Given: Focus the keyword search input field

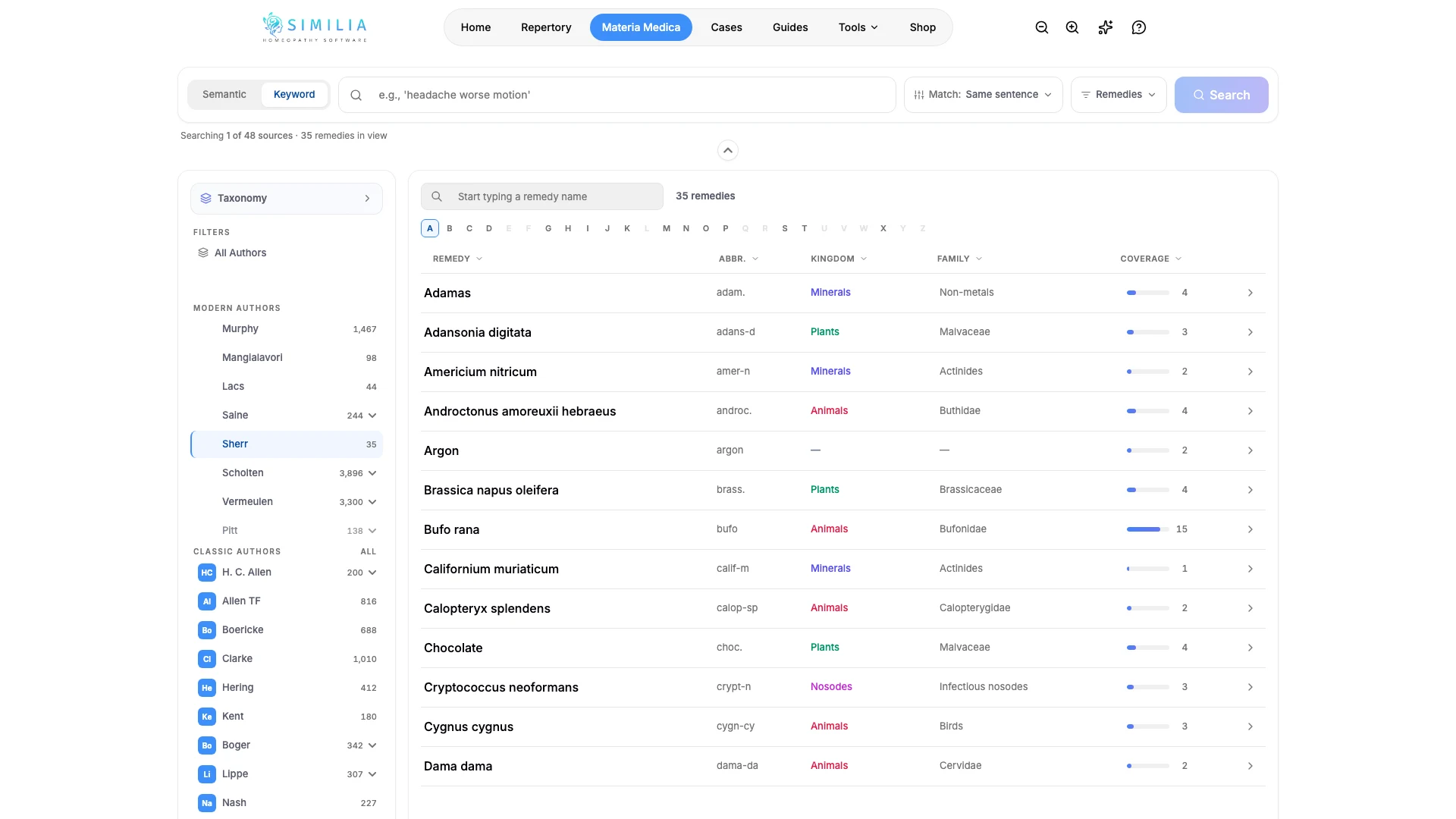Looking at the screenshot, I should pyautogui.click(x=617, y=95).
